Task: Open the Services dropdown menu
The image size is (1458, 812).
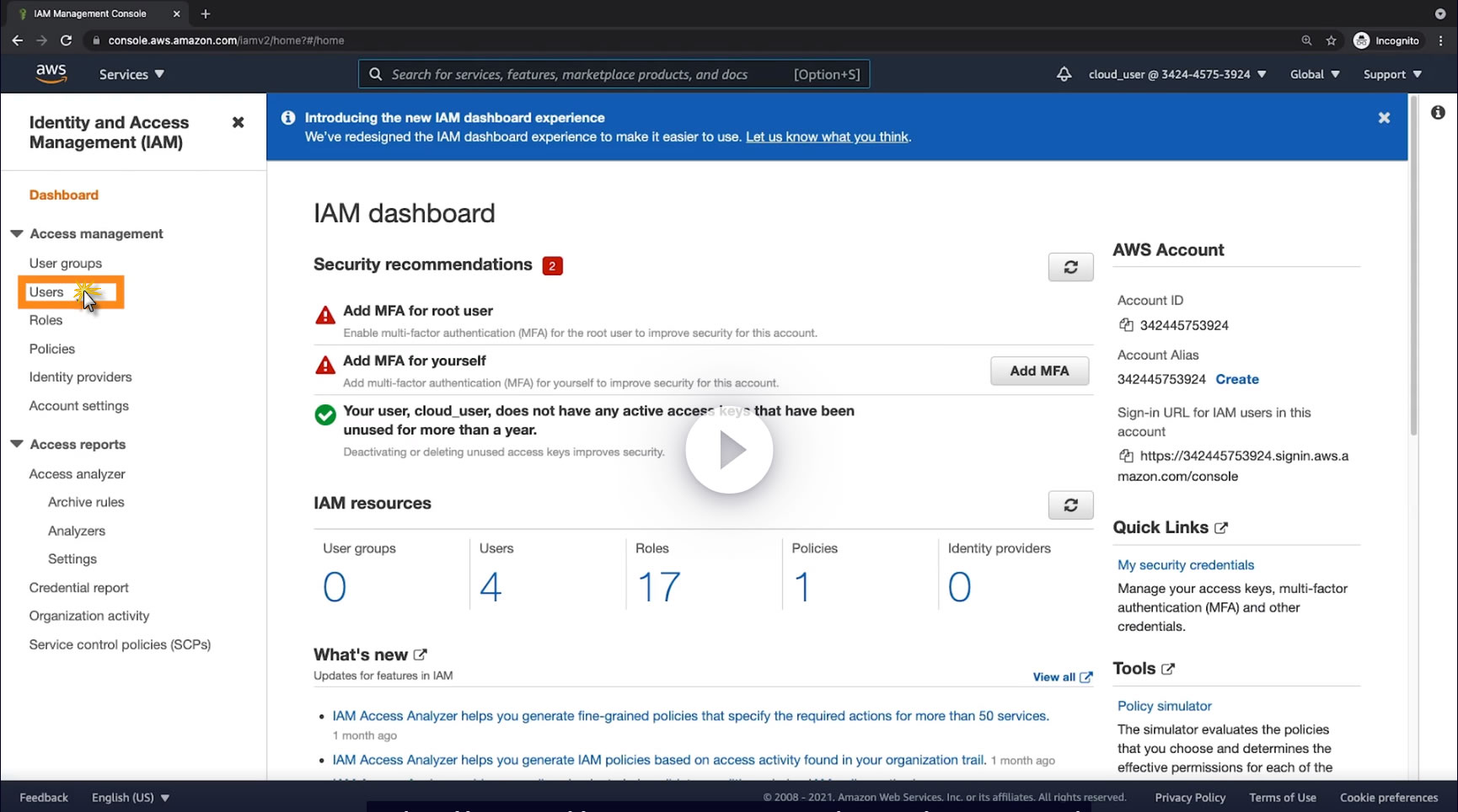Action: click(x=131, y=74)
